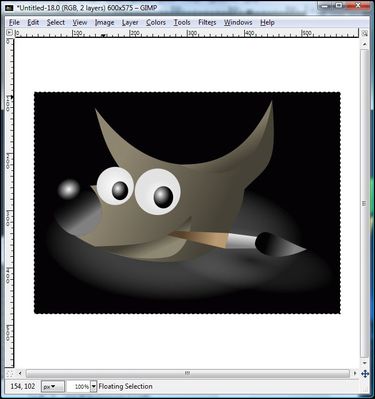Click the 100% zoom input field
Viewport: 375px width, 399px height.
click(78, 387)
